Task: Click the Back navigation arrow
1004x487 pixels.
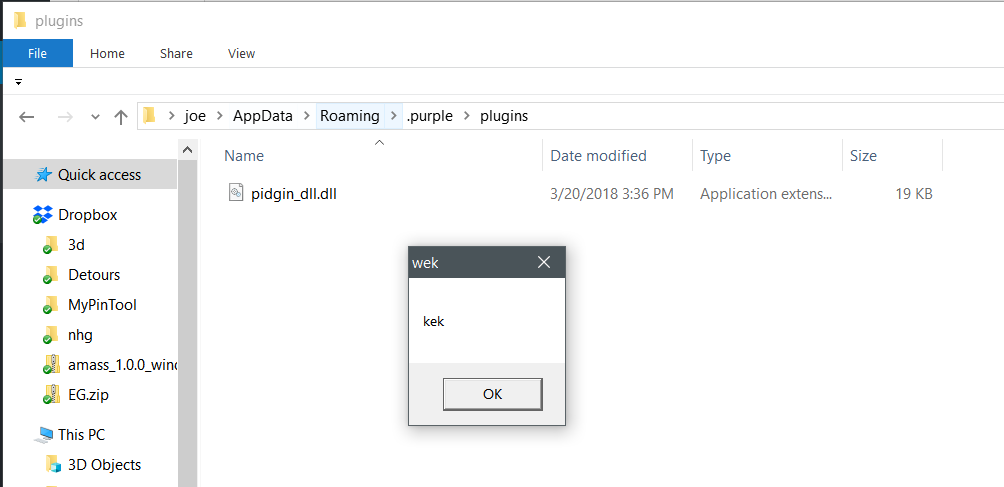Action: click(28, 116)
